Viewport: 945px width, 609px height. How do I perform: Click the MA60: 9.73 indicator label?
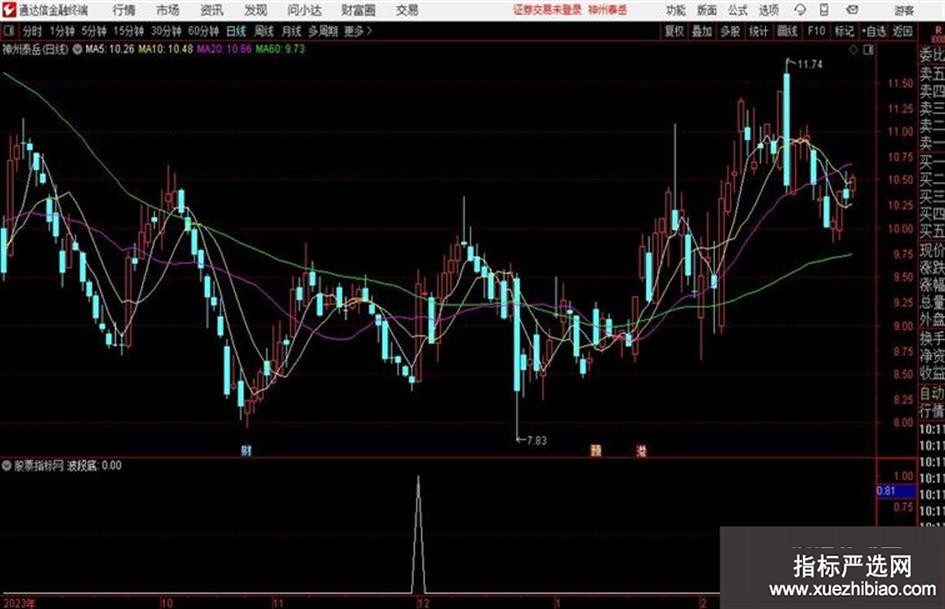(x=280, y=49)
